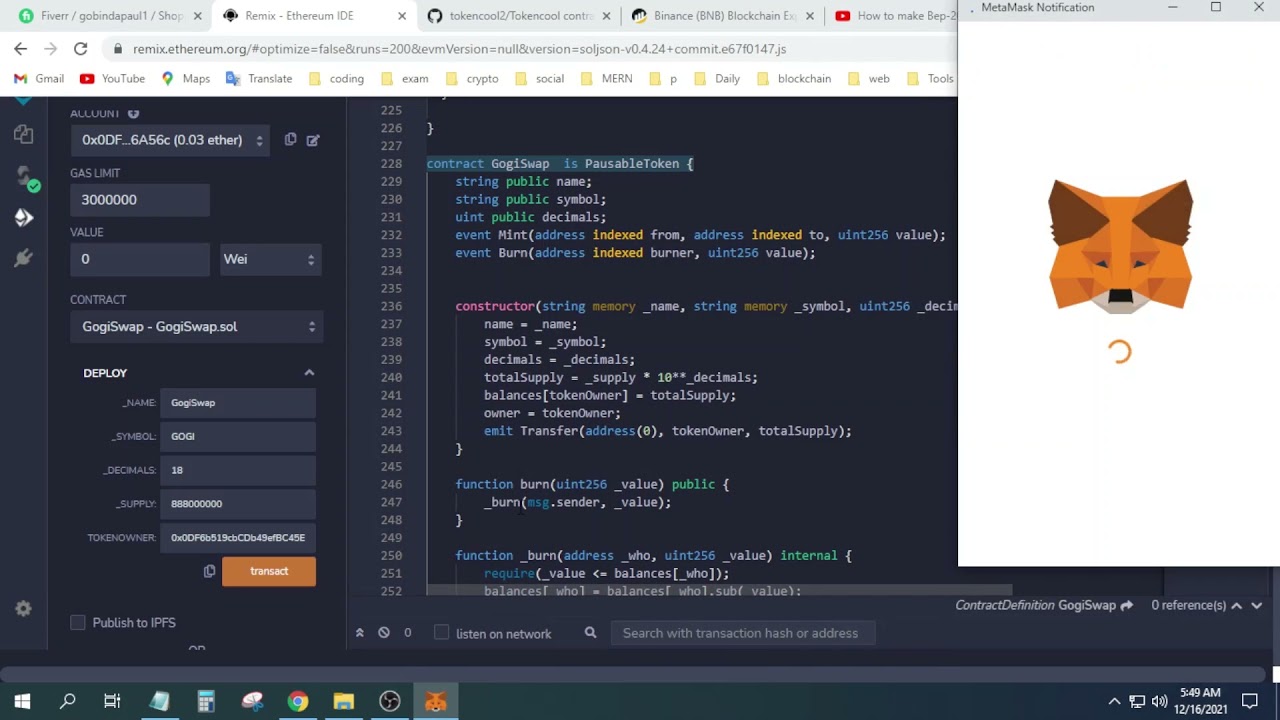Viewport: 1280px width, 720px height.
Task: Open the Gmail bookmark
Action: tap(39, 78)
